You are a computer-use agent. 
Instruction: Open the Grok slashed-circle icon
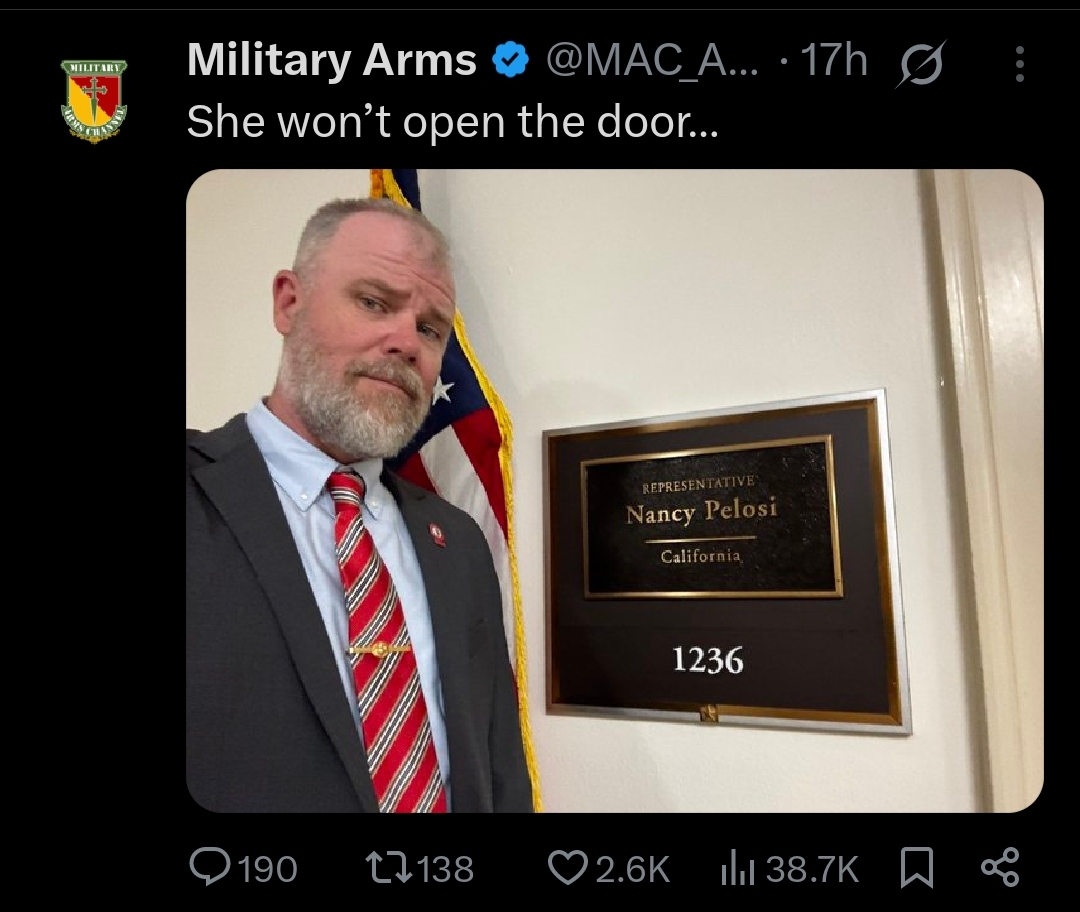point(921,63)
